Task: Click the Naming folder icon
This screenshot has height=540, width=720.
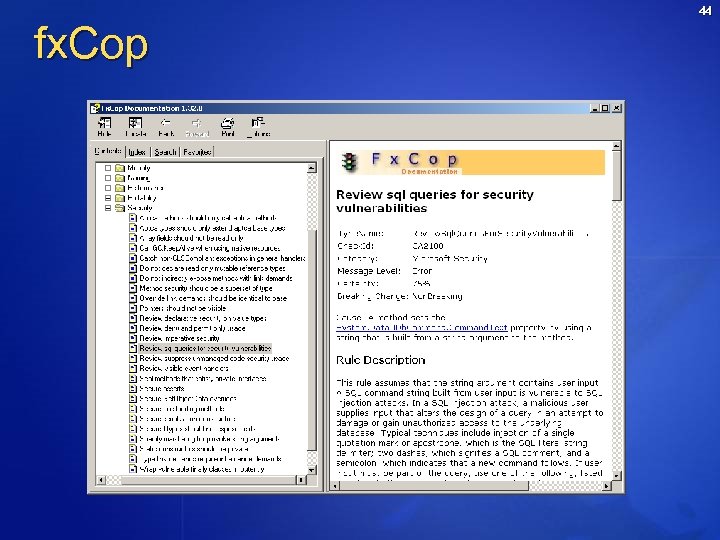Action: click(x=120, y=178)
